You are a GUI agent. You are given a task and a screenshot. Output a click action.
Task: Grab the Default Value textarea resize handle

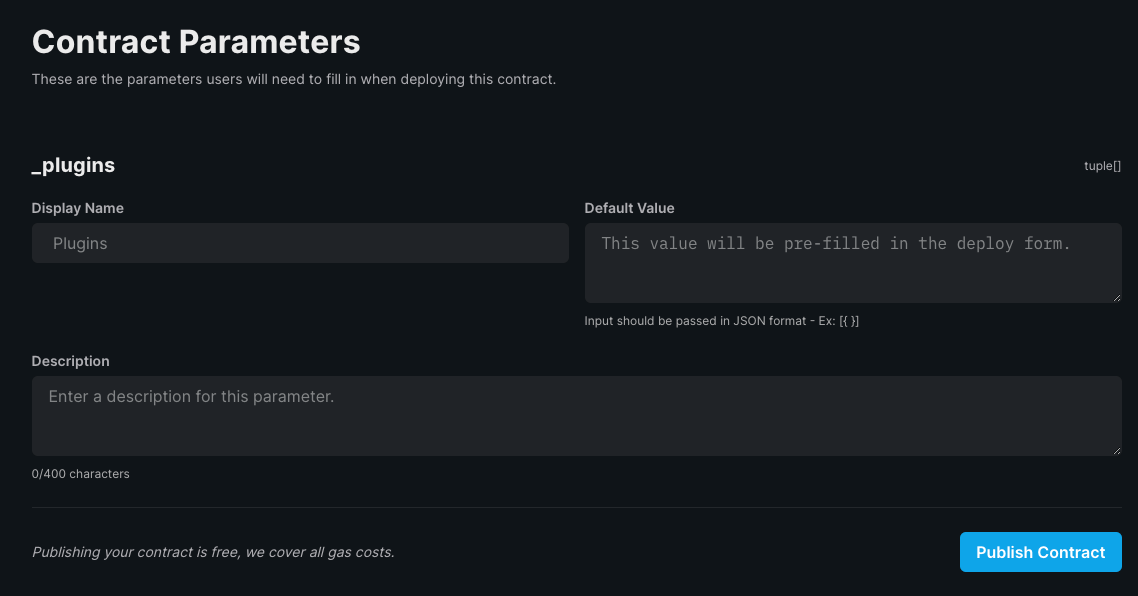coord(1117,298)
